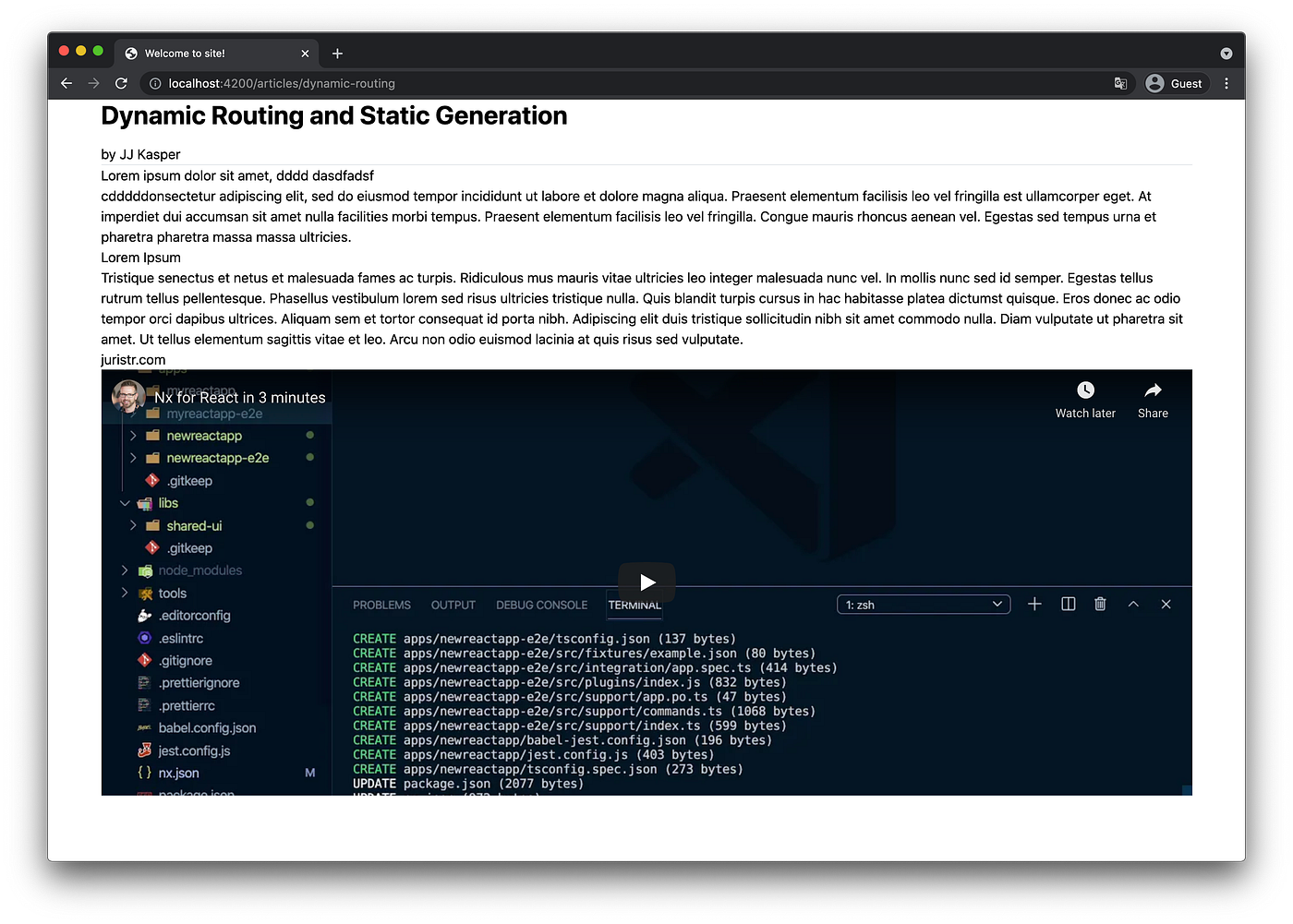Click the red terminal scrollbar

click(1186, 789)
